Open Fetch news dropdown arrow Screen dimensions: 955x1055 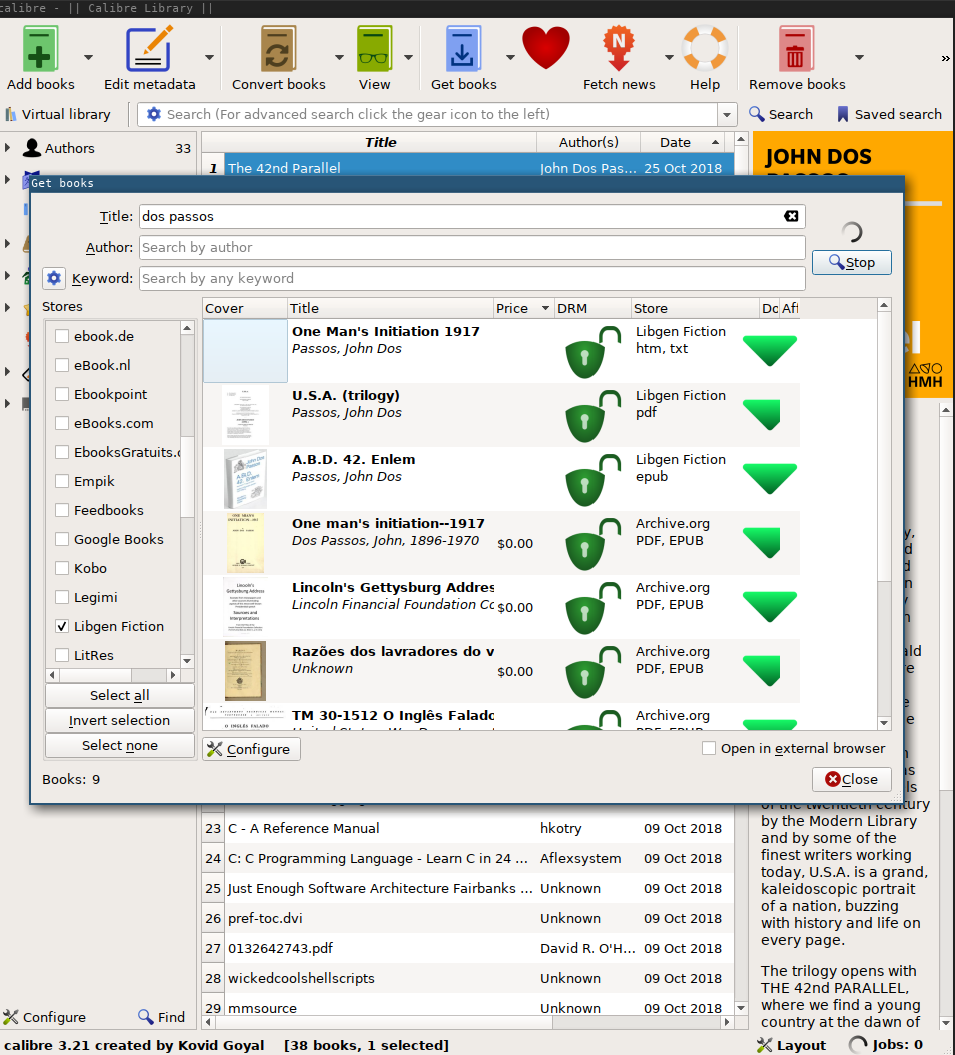pos(669,57)
